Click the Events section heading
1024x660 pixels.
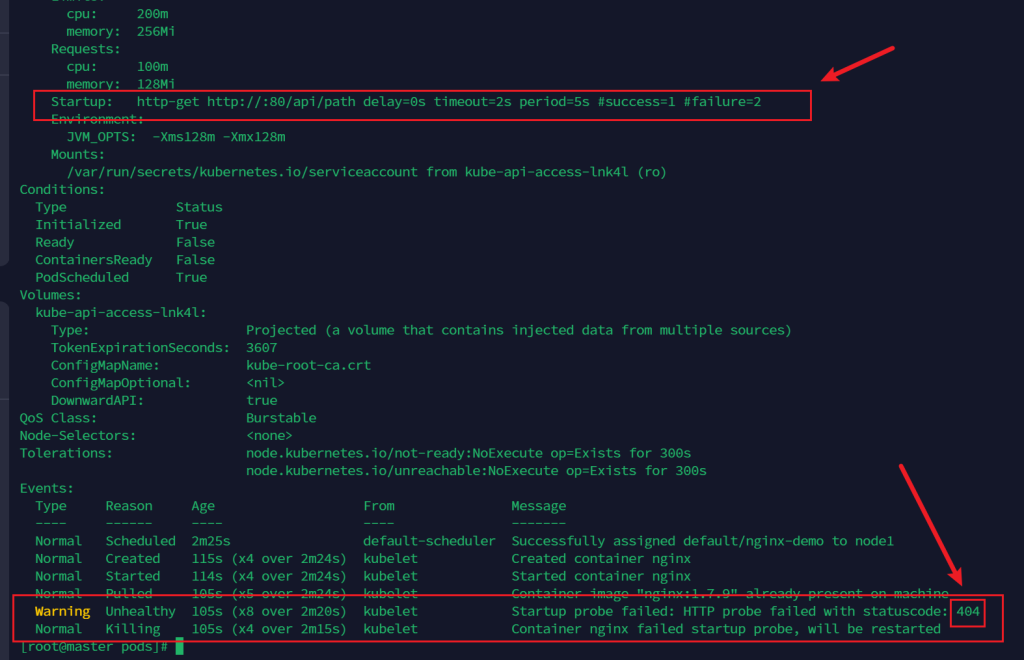coord(46,488)
